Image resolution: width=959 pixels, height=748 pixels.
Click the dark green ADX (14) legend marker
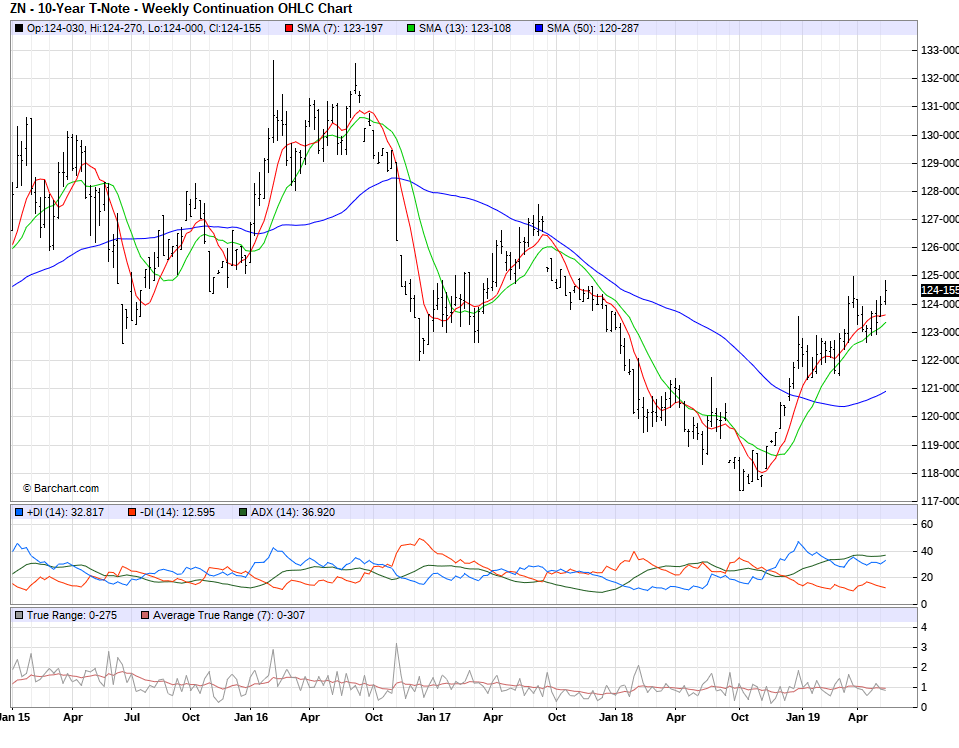pyautogui.click(x=242, y=512)
